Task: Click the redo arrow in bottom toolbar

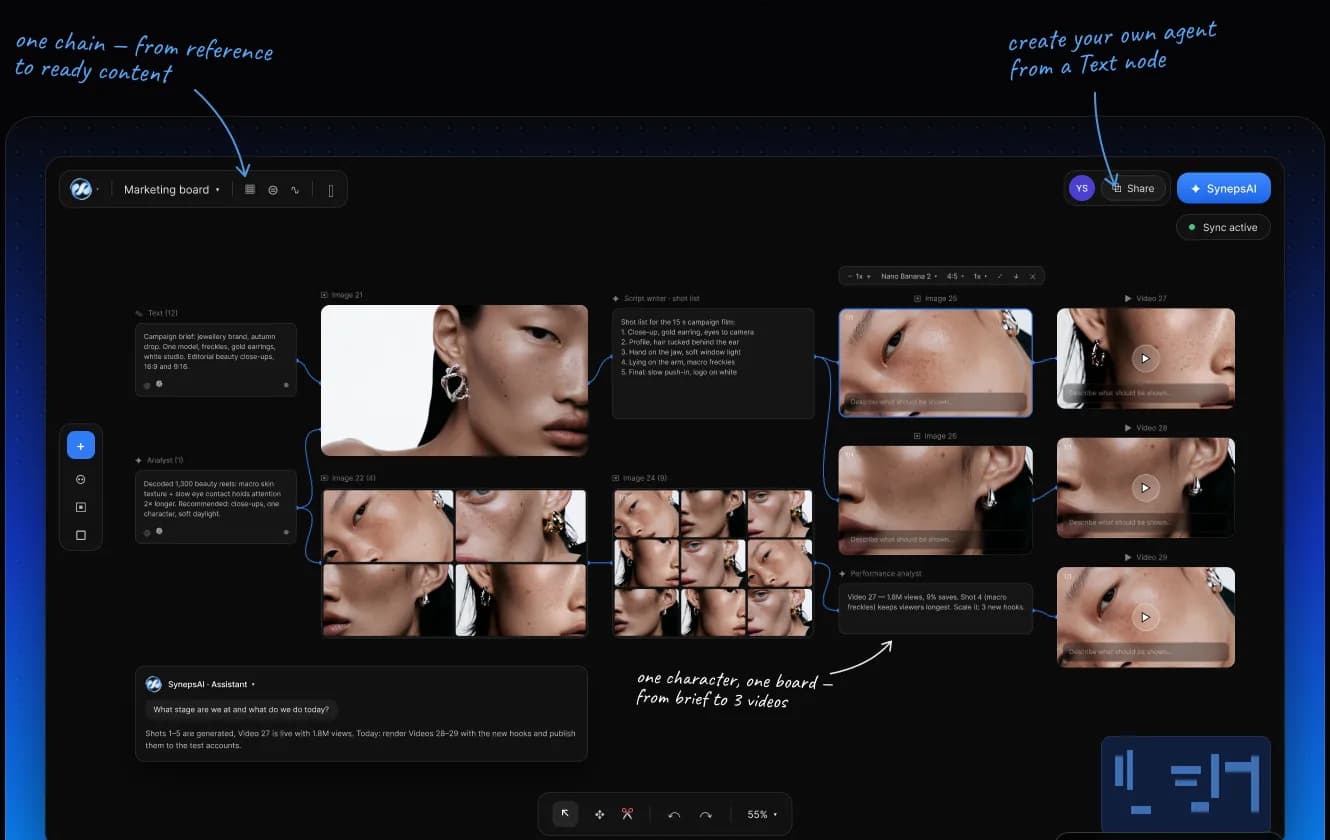Action: click(x=705, y=815)
